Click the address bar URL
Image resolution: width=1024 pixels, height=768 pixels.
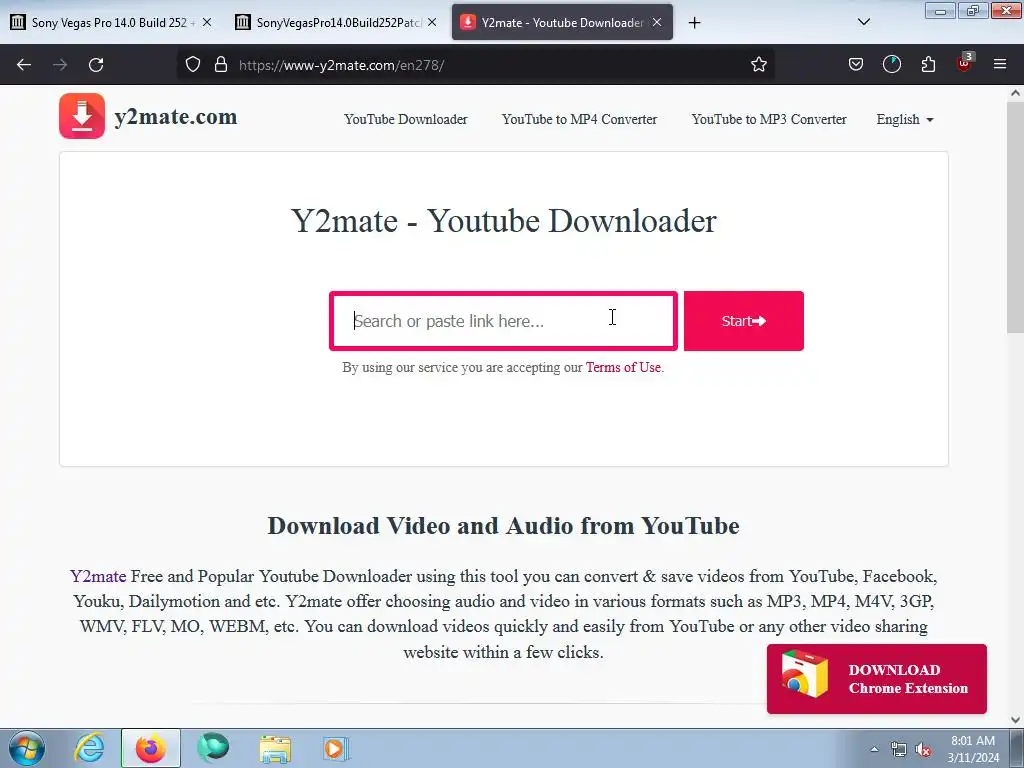[x=342, y=65]
